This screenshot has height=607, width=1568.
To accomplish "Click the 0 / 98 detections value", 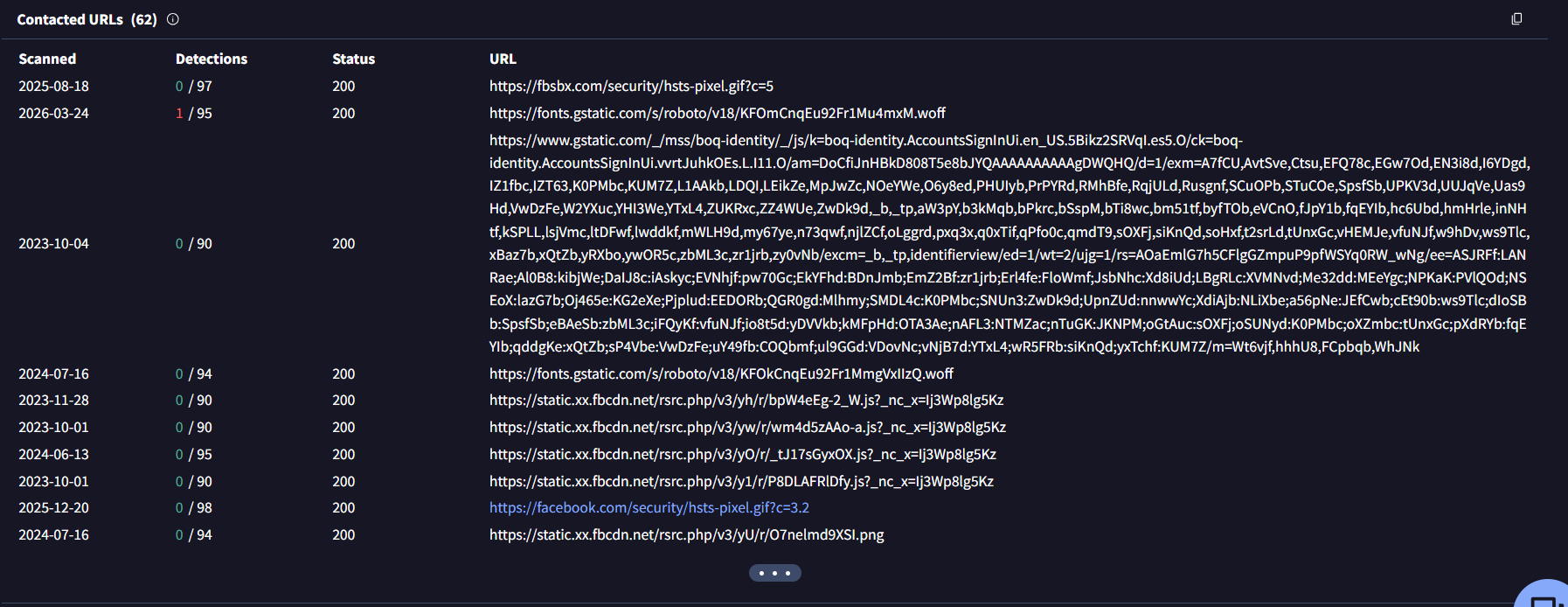I will (194, 507).
